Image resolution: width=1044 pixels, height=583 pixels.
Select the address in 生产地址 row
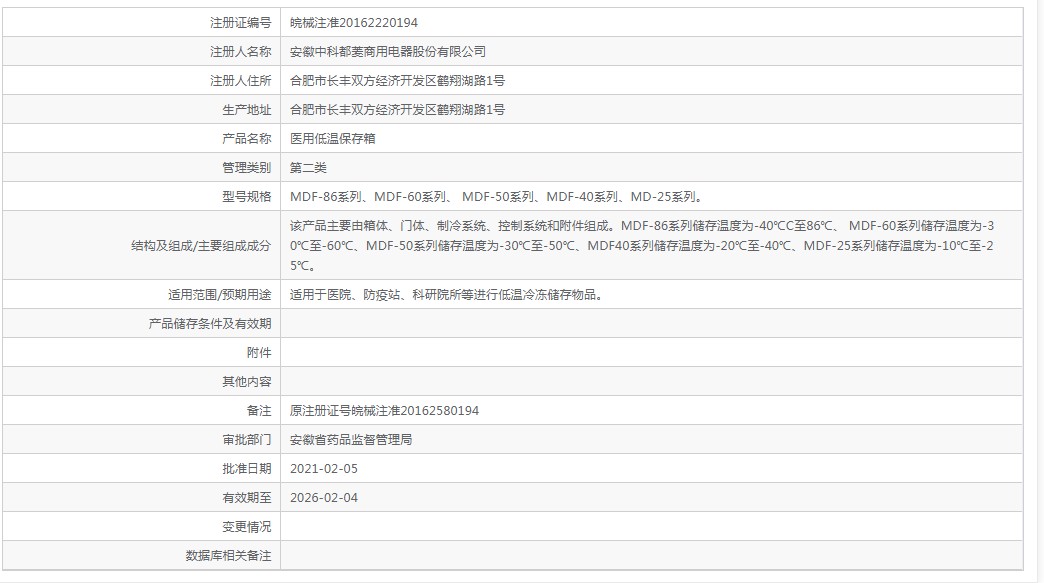tap(397, 110)
